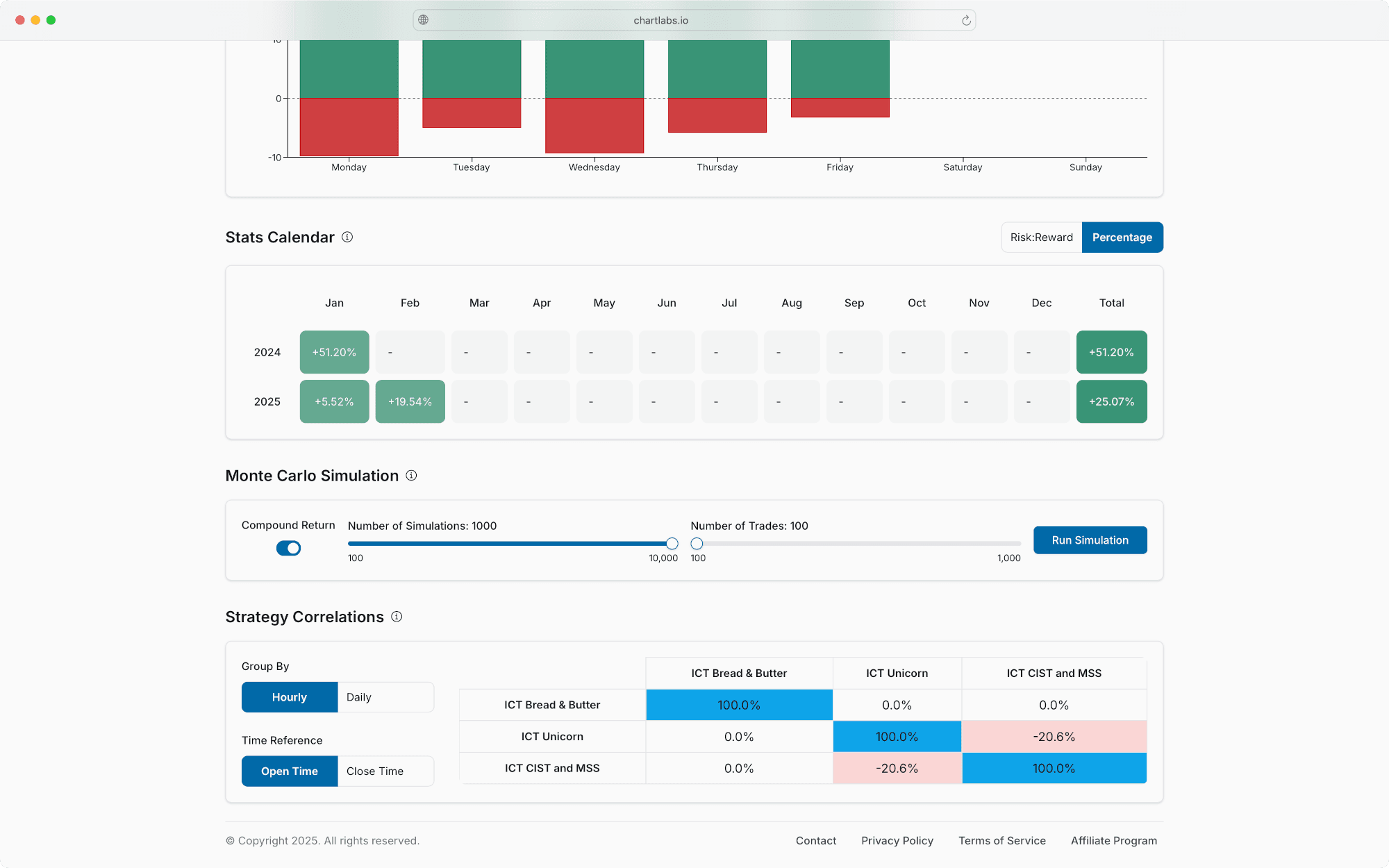The image size is (1389, 868).
Task: Select Risk:Reward view for Stats Calendar
Action: pos(1041,237)
